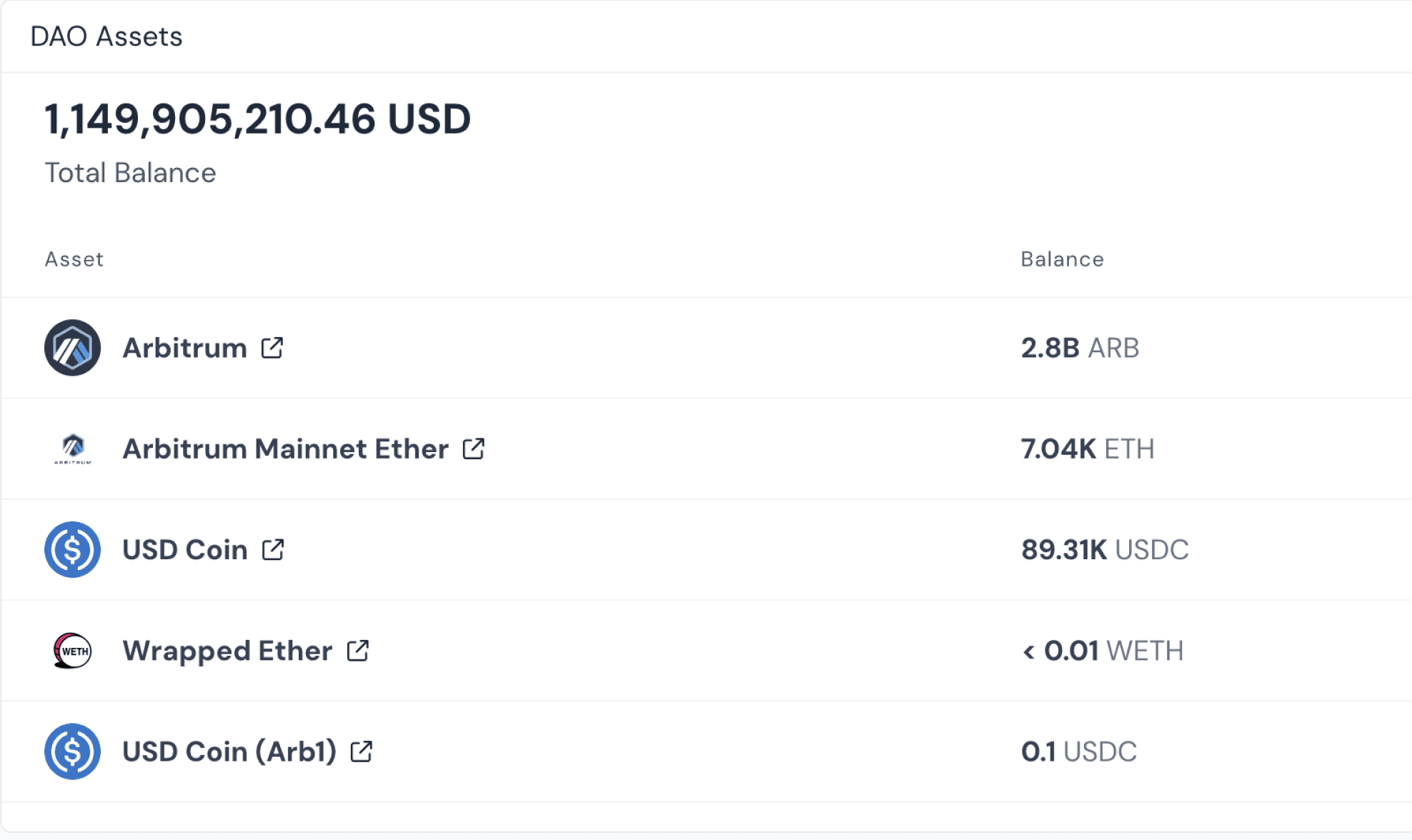Click the 7.04K ETH balance
This screenshot has height=840, width=1412.
(1088, 449)
